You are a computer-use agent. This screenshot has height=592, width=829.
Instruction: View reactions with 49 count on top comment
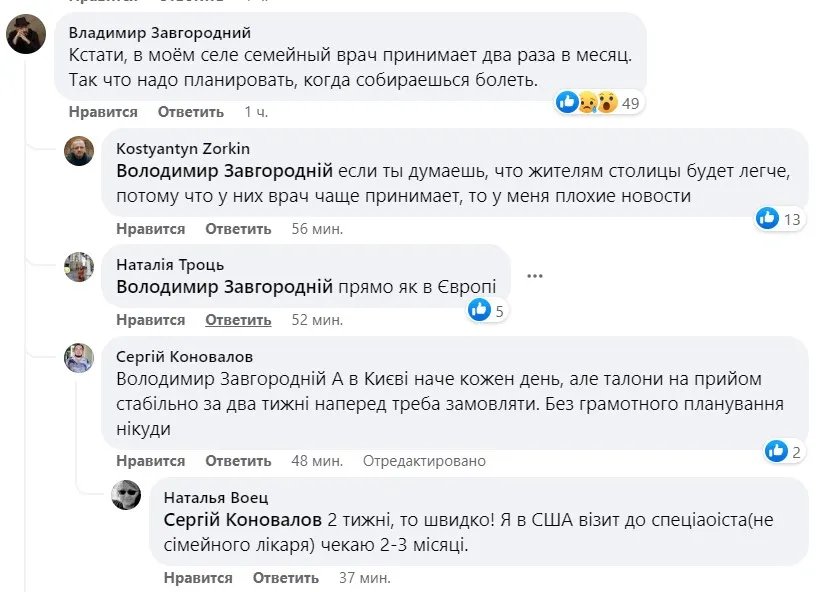(598, 102)
